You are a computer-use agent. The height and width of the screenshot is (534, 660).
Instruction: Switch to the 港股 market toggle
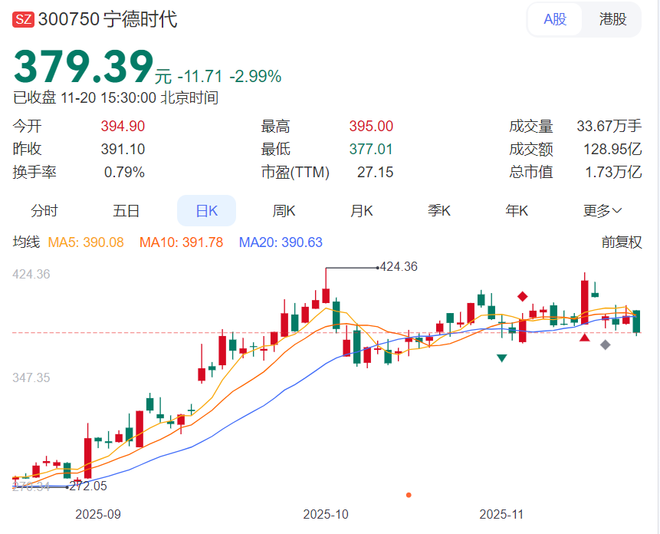(613, 19)
